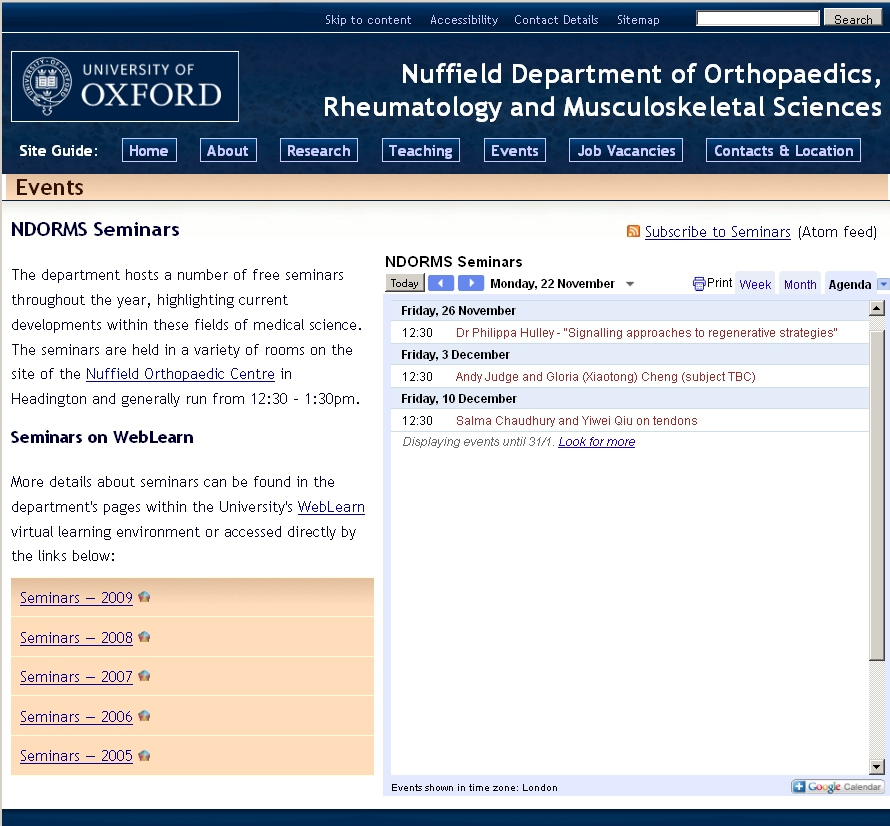
Task: Click inside the search text field
Action: click(x=757, y=19)
